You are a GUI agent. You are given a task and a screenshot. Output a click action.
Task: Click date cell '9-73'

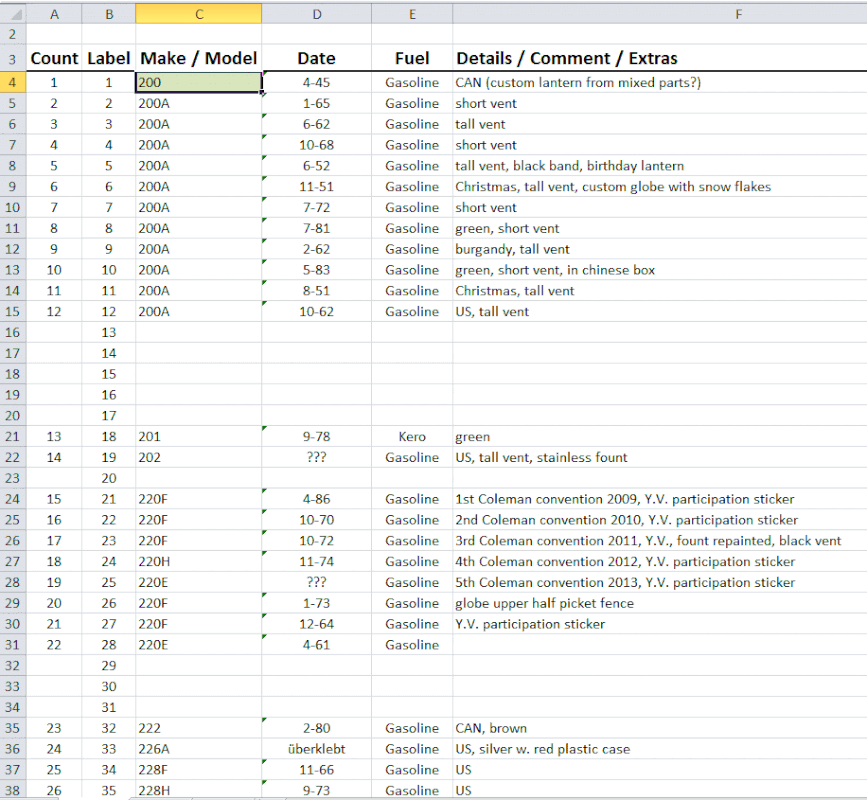(316, 790)
